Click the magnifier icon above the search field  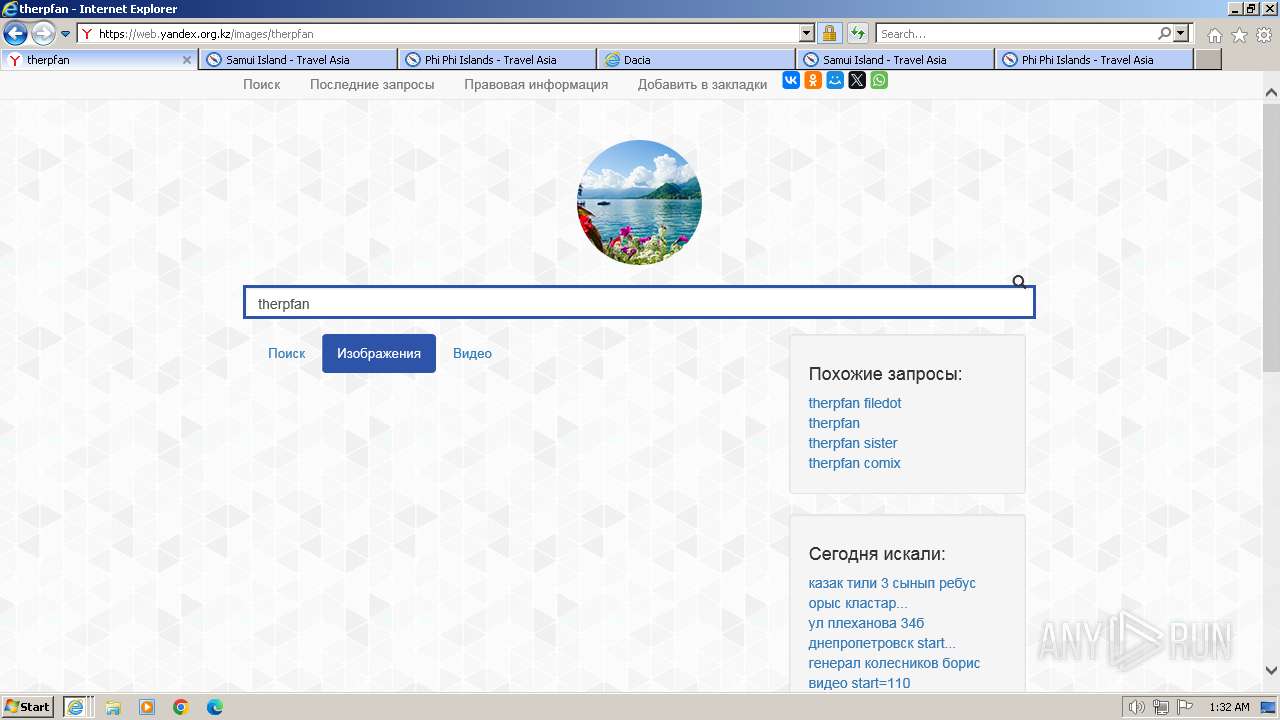coord(1020,283)
